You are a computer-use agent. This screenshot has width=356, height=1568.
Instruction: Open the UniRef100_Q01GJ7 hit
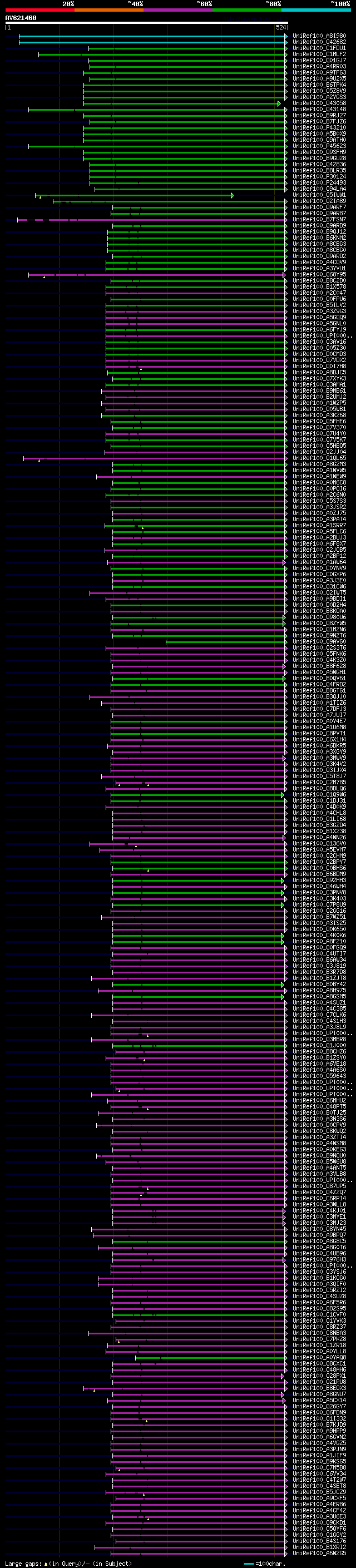[x=319, y=60]
